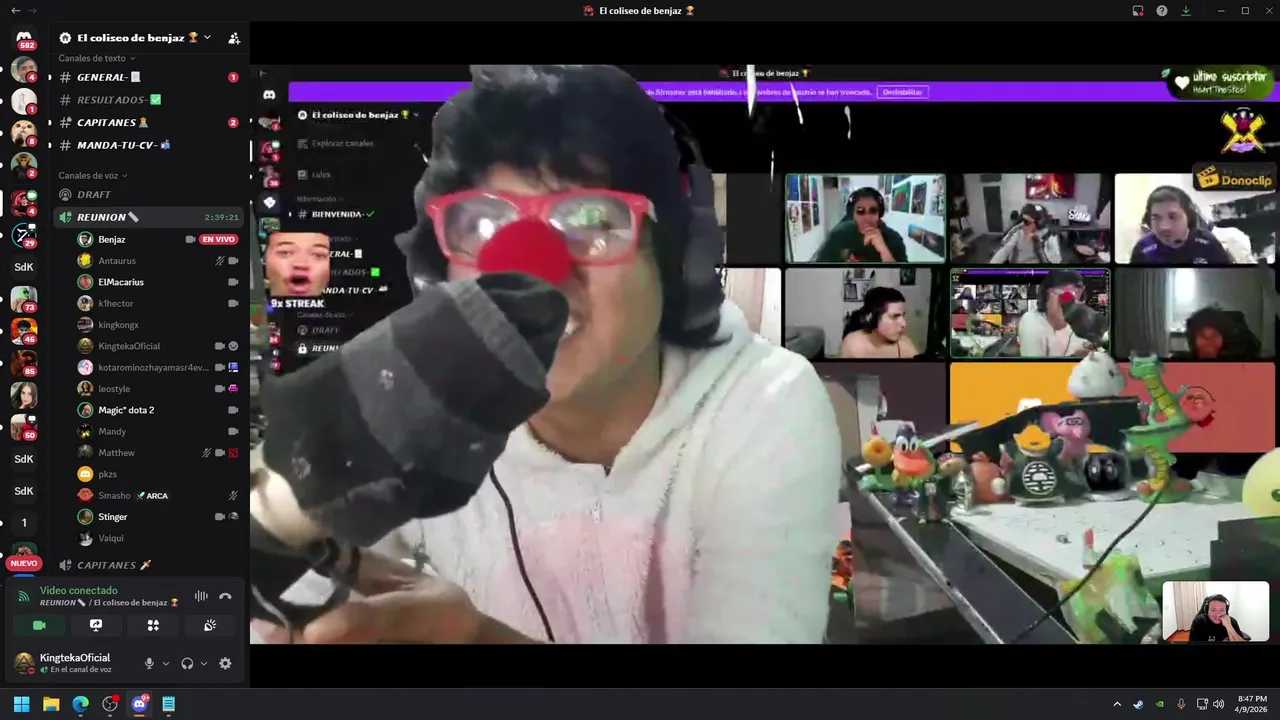Select user Valqui in voice list
The image size is (1280, 720).
pos(157,538)
